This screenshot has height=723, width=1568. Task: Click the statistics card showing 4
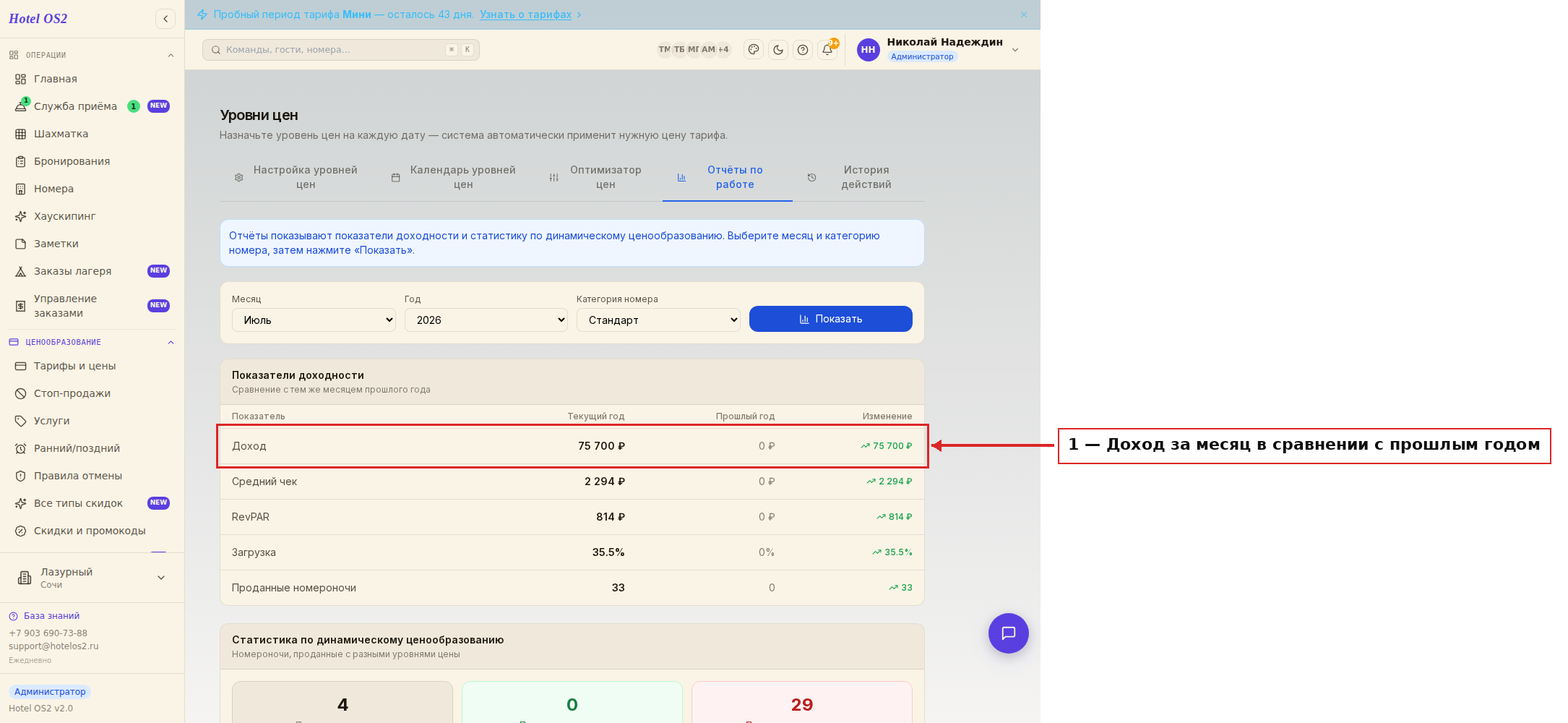pyautogui.click(x=343, y=702)
